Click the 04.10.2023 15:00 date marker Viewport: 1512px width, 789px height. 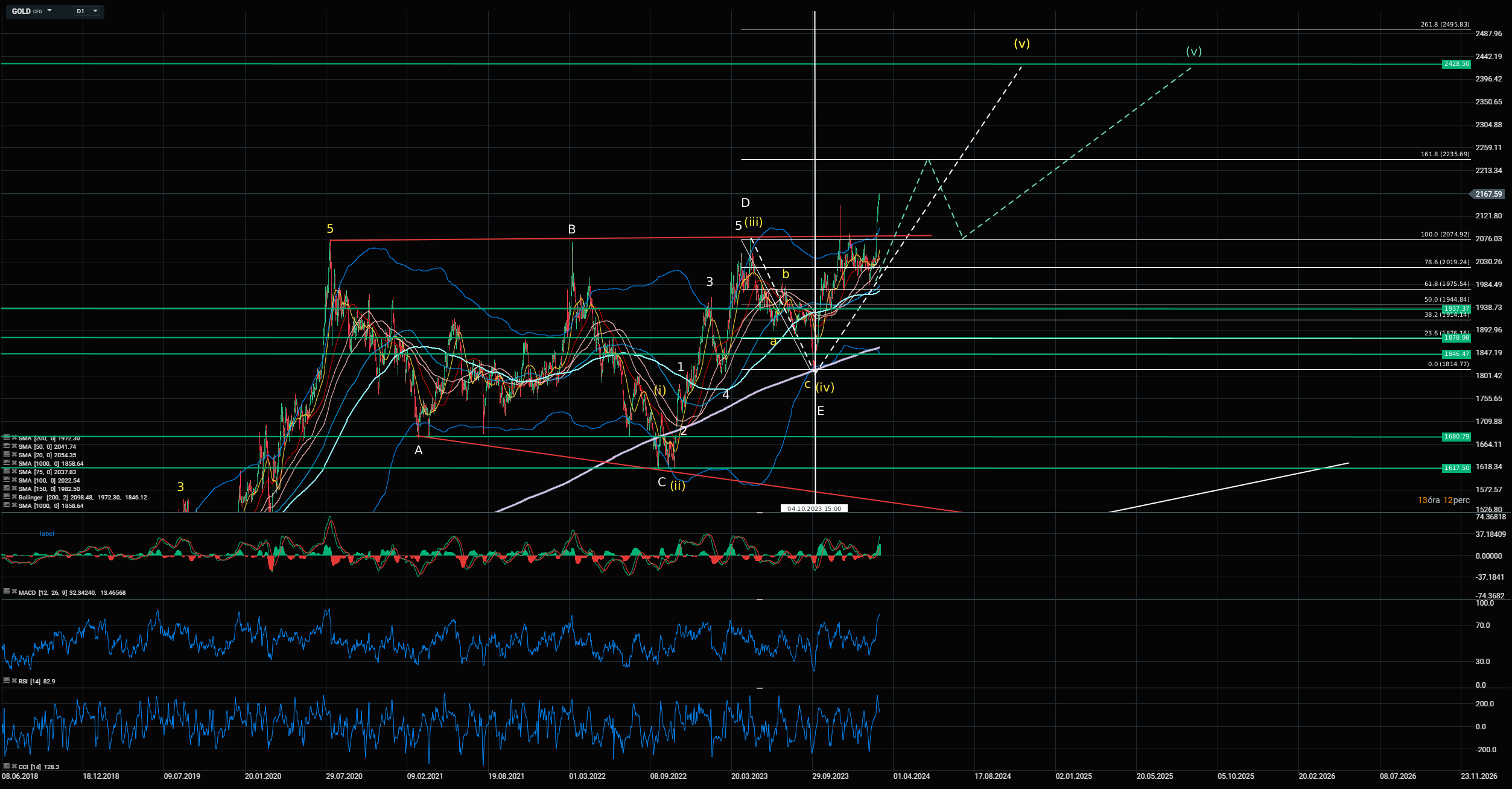(x=814, y=509)
